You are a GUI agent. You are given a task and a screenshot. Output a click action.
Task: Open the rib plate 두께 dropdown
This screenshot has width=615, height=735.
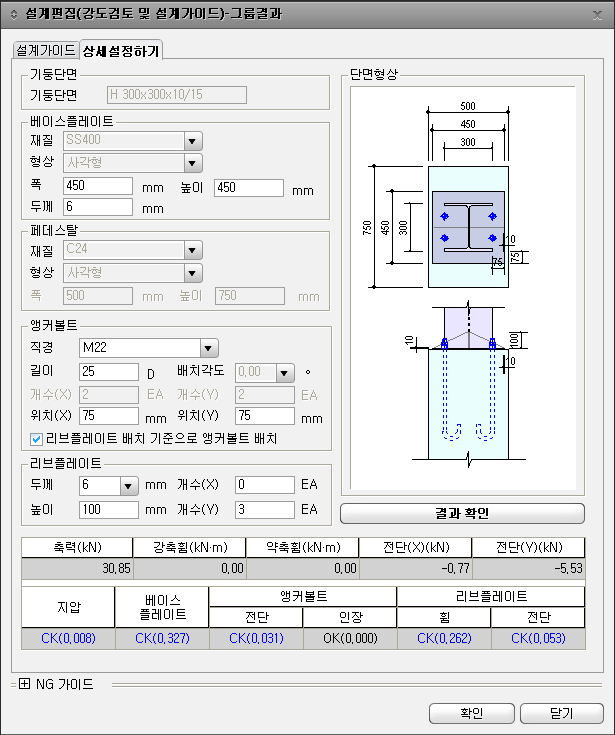point(128,486)
